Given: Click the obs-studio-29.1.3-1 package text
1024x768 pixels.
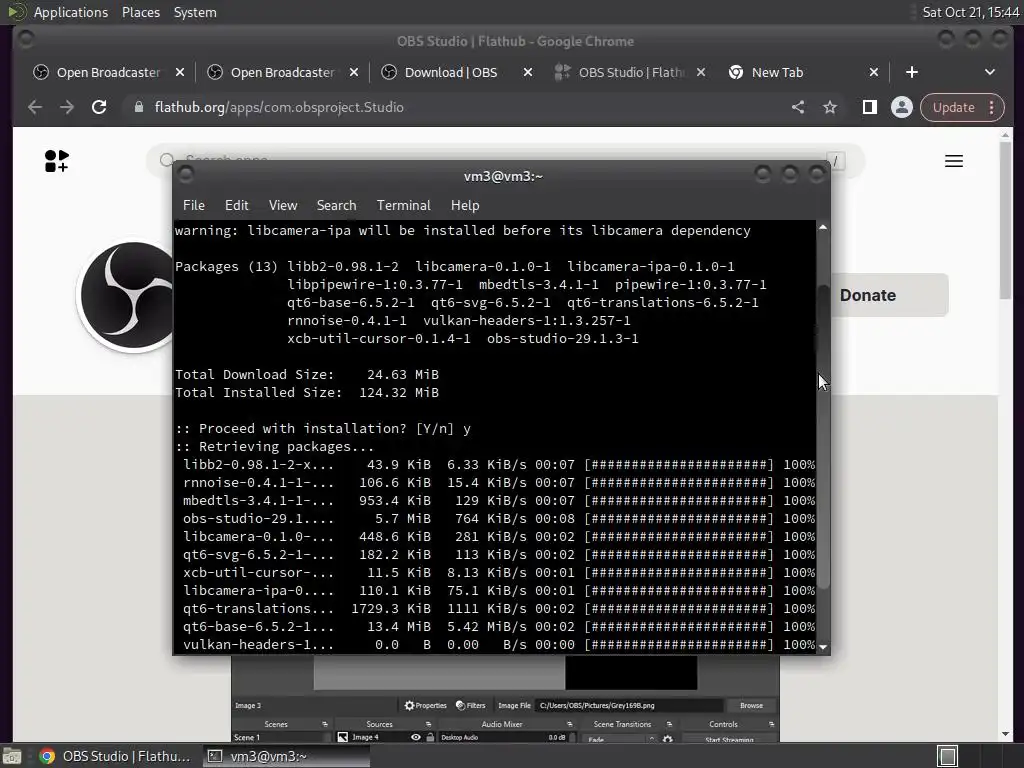Looking at the screenshot, I should tap(562, 338).
